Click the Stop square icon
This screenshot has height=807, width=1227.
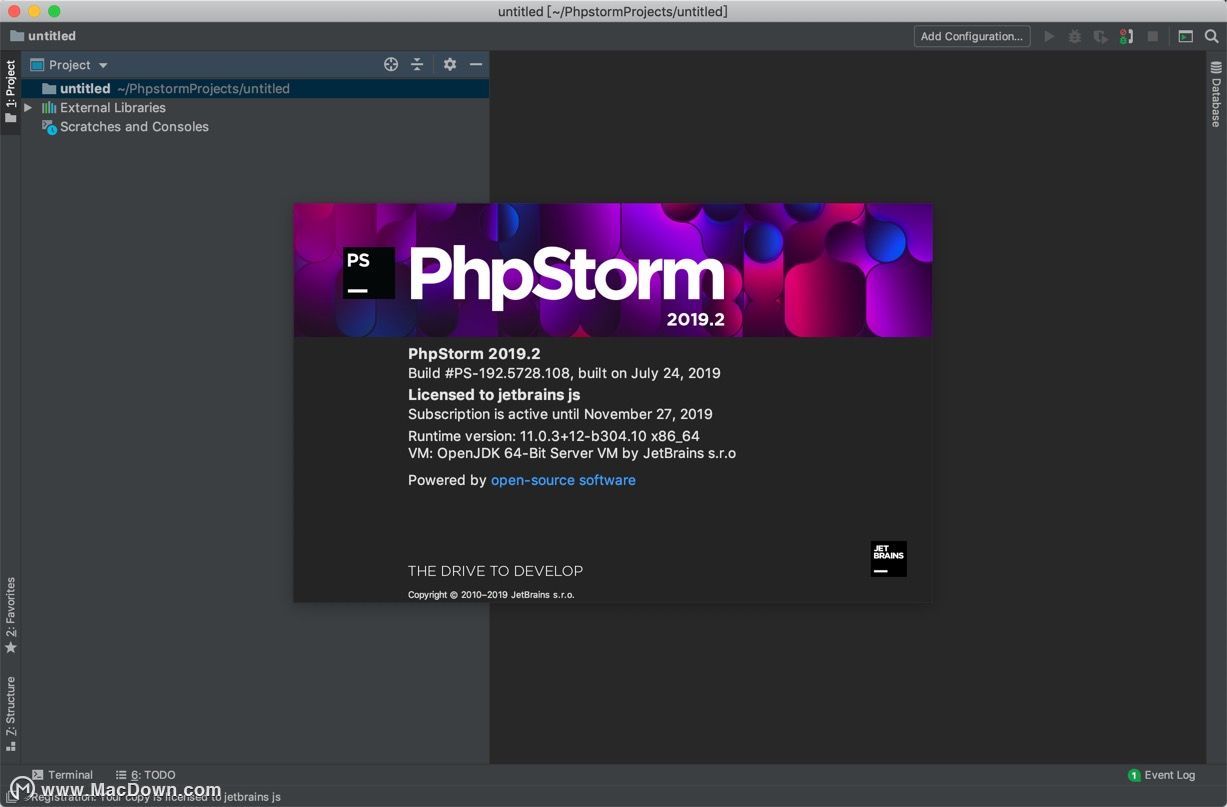[x=1153, y=36]
